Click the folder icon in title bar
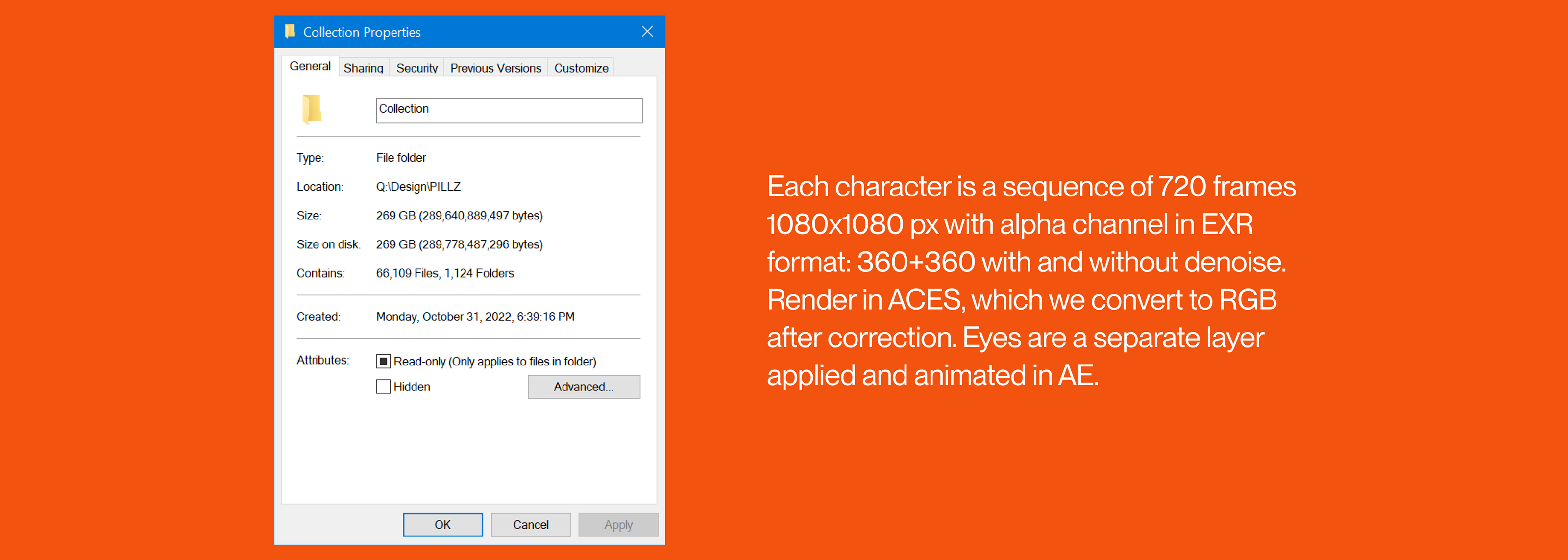 click(x=290, y=31)
